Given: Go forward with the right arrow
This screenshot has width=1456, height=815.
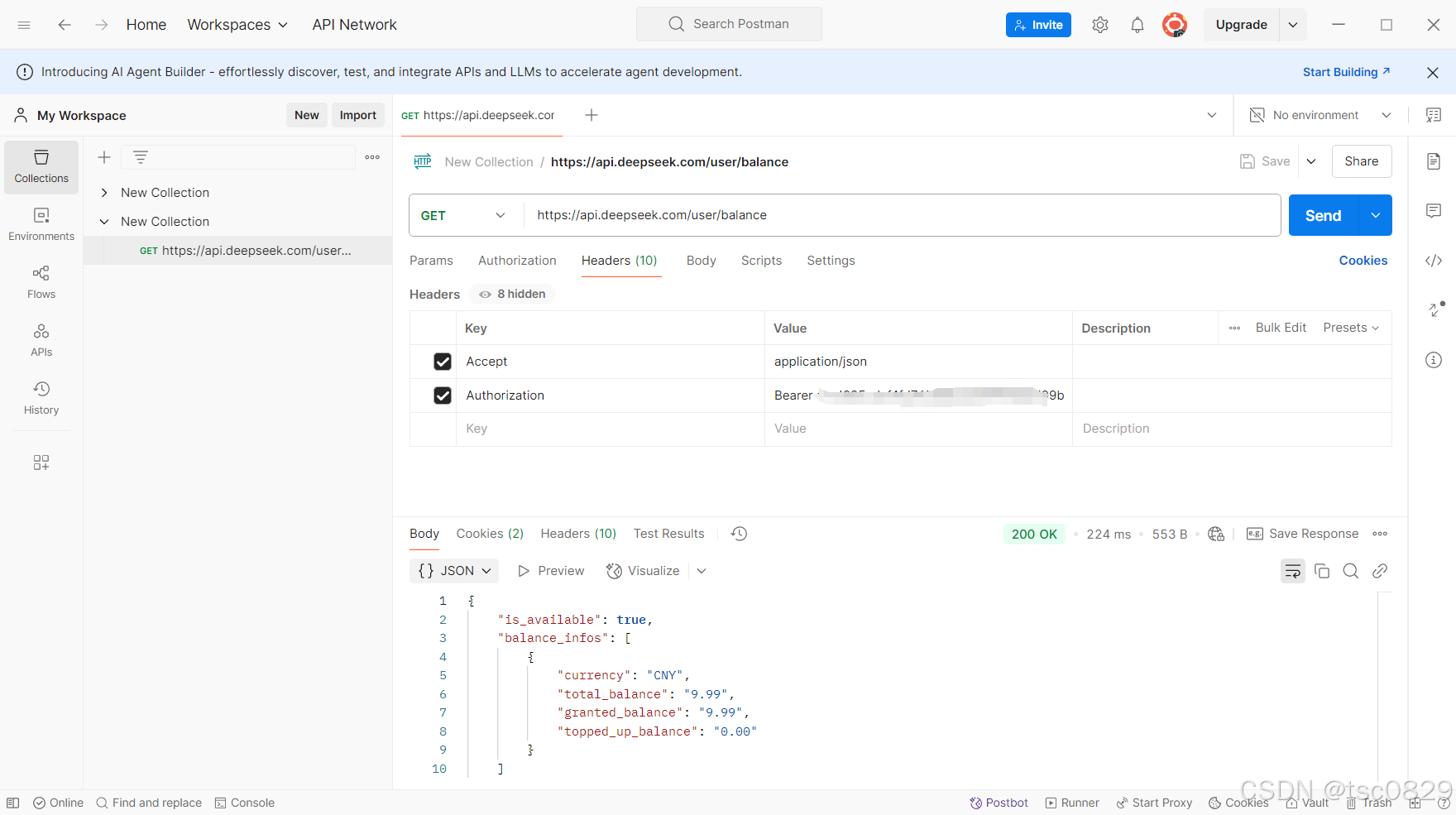Looking at the screenshot, I should point(102,25).
